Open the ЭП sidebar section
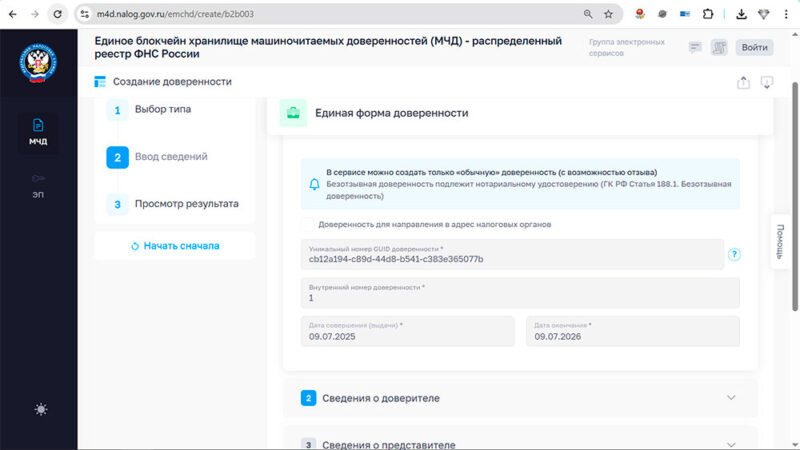800x450 pixels. 38,185
